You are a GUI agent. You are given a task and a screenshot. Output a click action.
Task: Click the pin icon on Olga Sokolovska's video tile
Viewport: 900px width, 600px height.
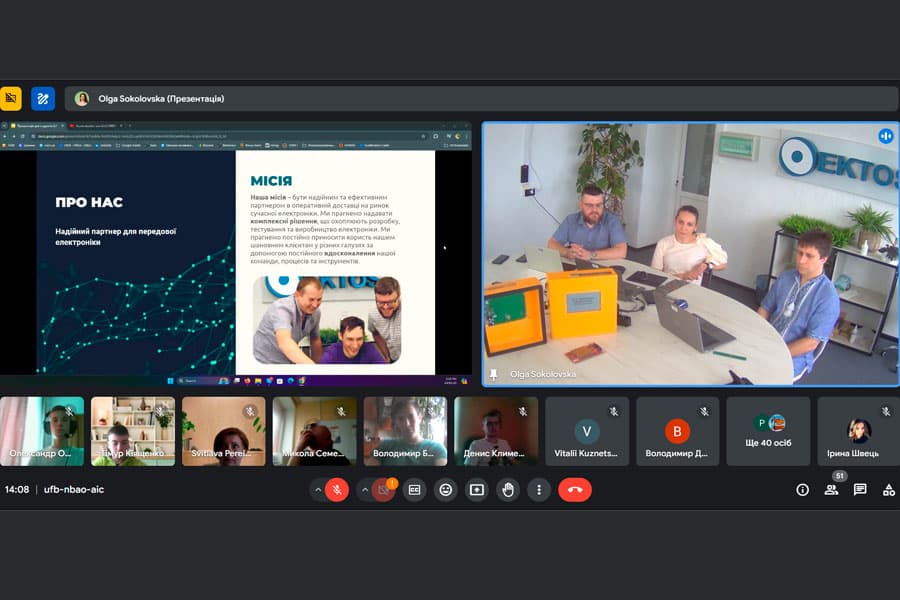click(493, 374)
